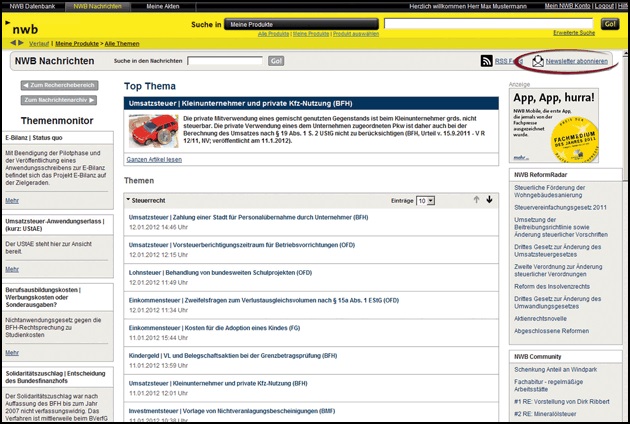This screenshot has width=630, height=424.
Task: Move Steuerrecht section up with arrow
Action: (x=476, y=200)
